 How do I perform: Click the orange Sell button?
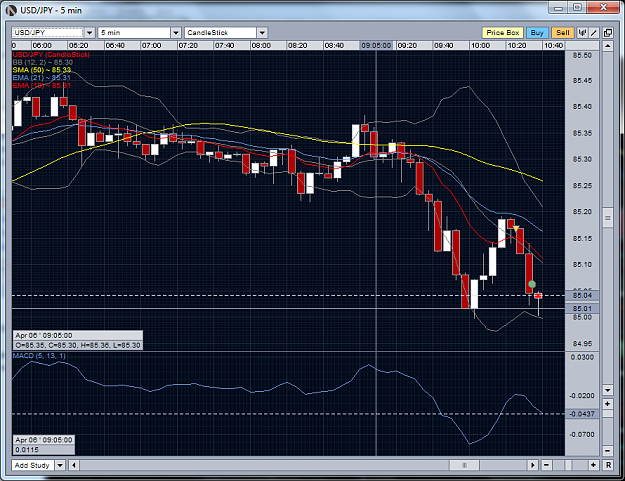(x=562, y=33)
